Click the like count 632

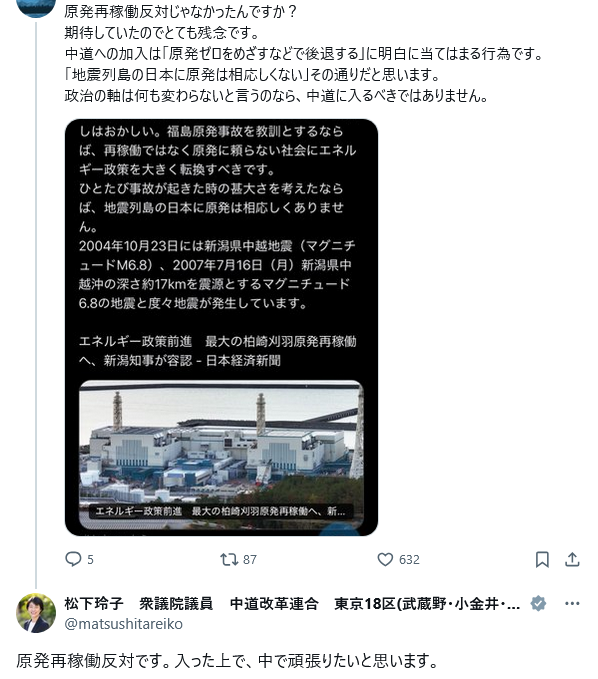pos(409,559)
